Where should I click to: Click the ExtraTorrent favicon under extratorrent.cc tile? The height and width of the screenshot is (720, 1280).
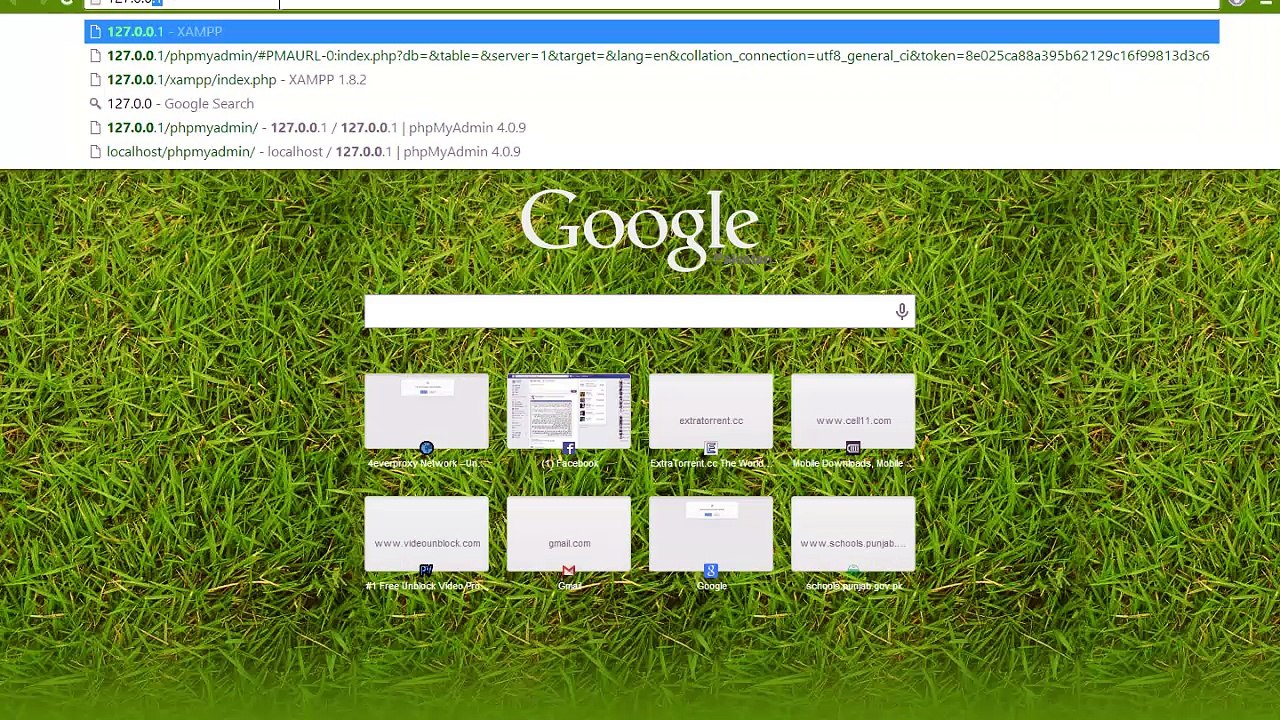click(x=711, y=449)
